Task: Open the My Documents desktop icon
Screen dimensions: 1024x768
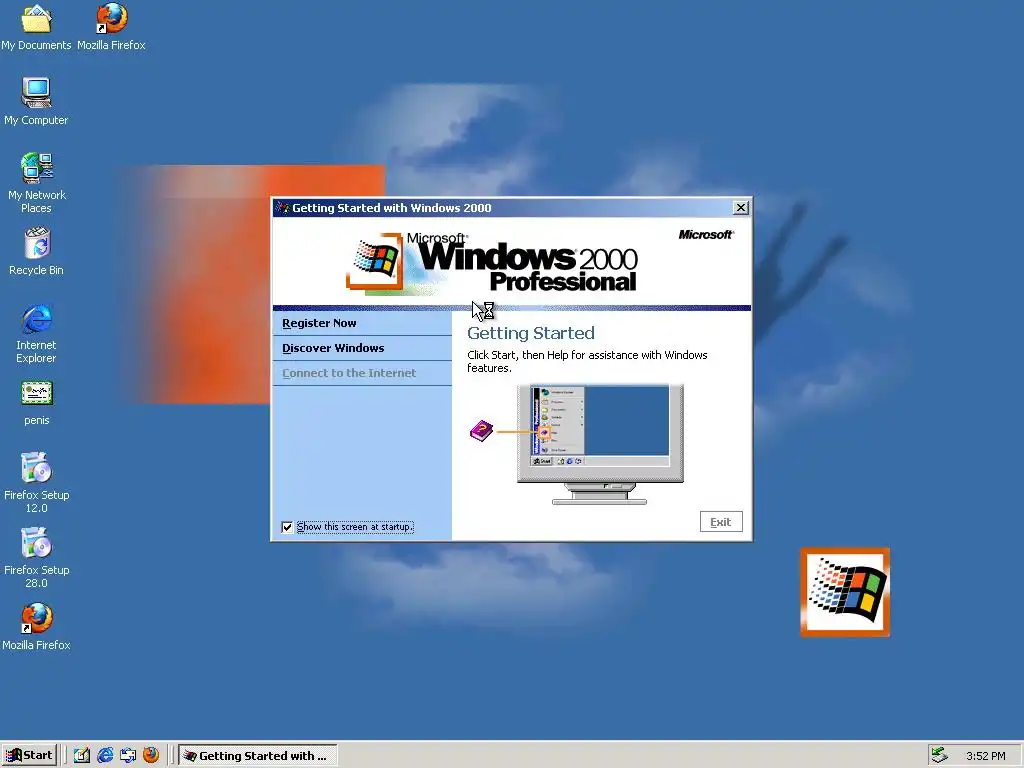Action: coord(36,27)
